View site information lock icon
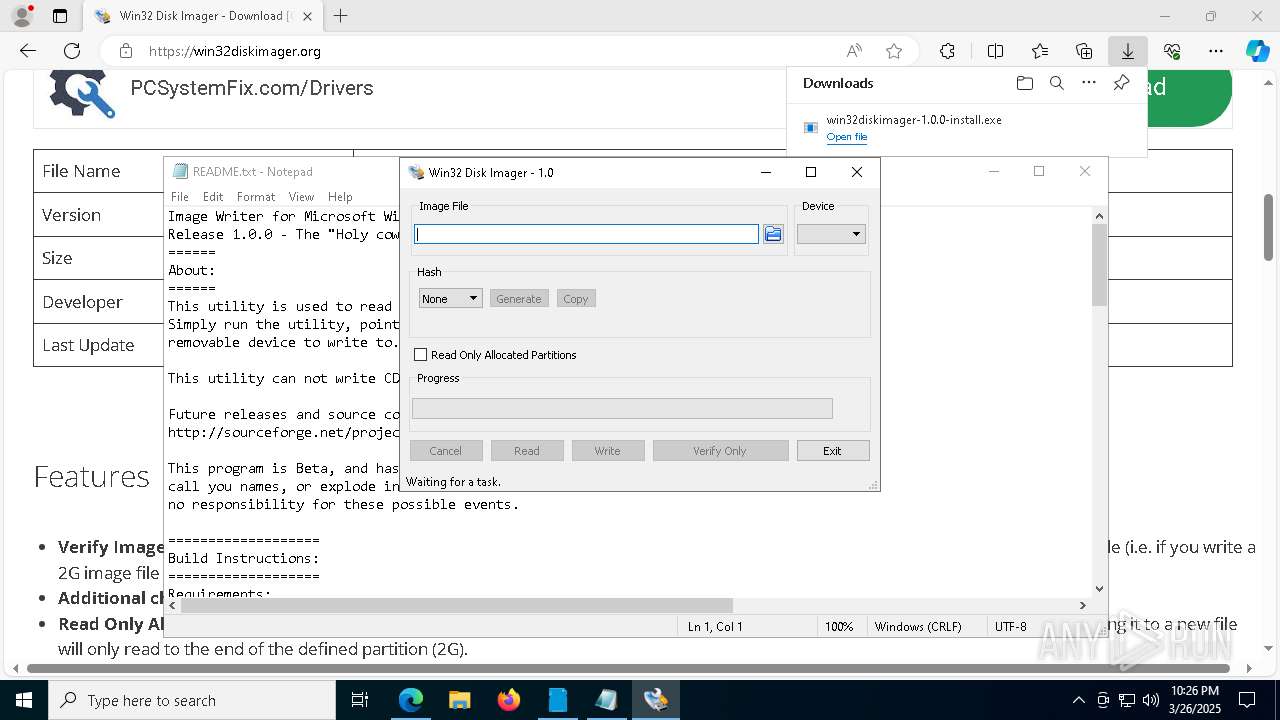The width and height of the screenshot is (1280, 720). (x=125, y=51)
